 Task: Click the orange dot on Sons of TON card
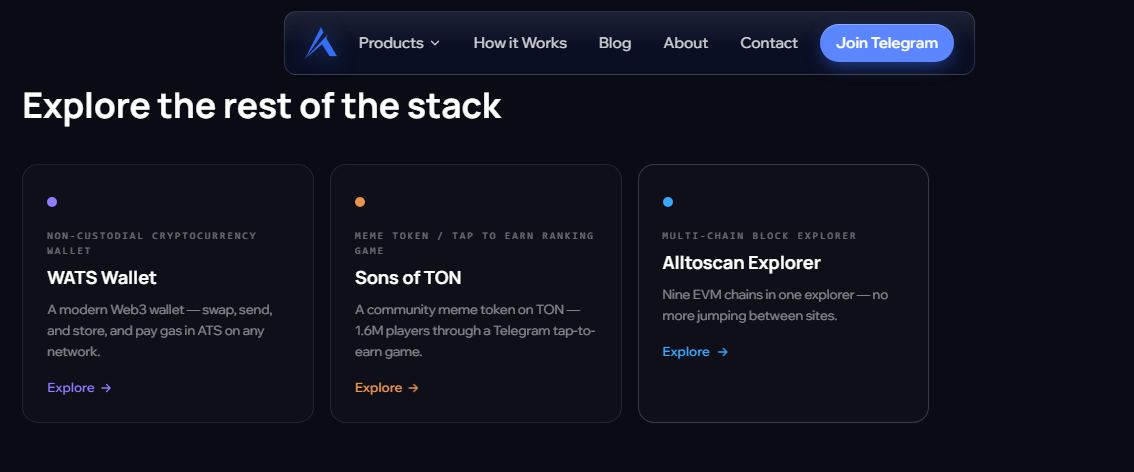pyautogui.click(x=360, y=202)
